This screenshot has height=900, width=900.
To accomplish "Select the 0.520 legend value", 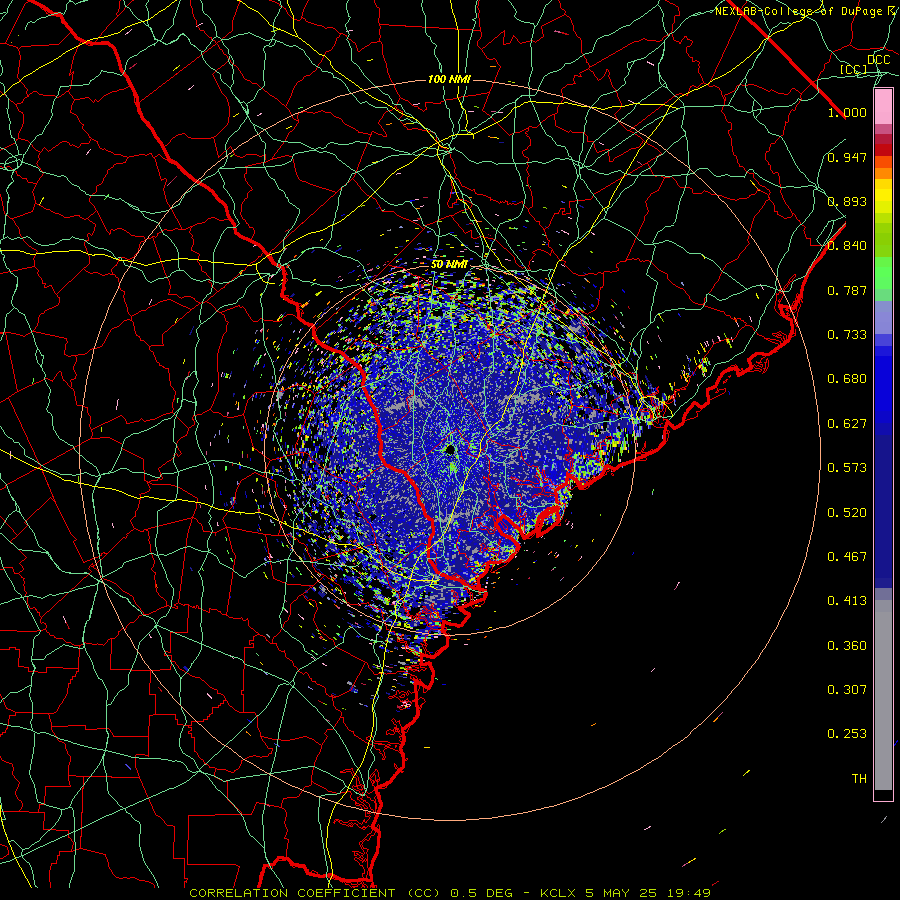I will click(x=847, y=513).
